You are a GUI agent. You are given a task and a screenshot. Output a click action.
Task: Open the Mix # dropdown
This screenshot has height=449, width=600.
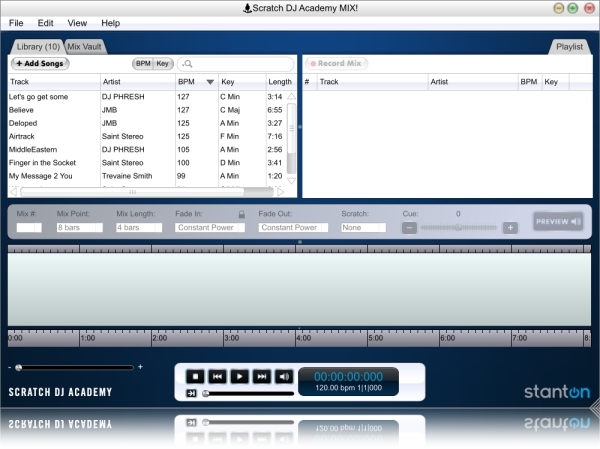pos(29,228)
